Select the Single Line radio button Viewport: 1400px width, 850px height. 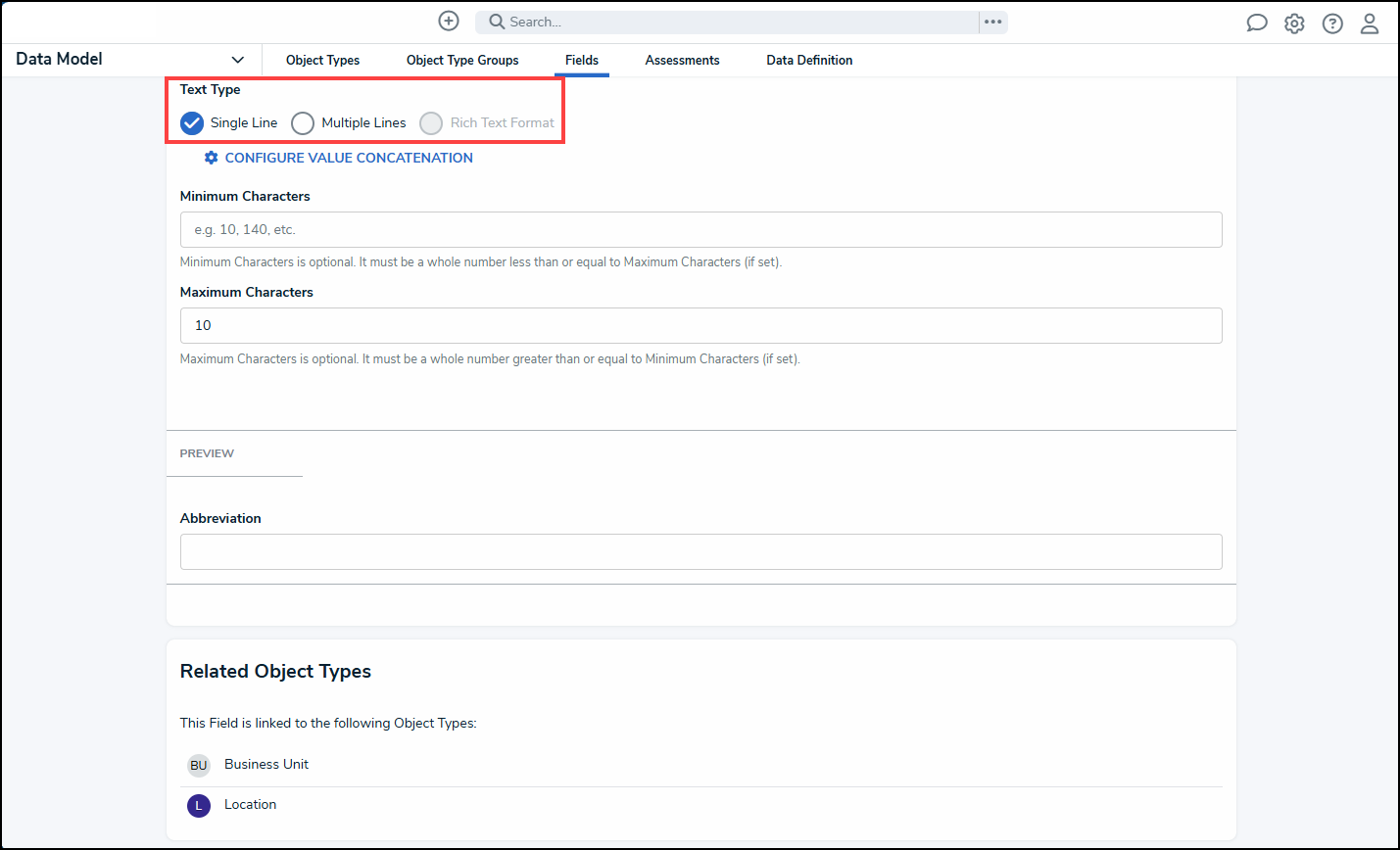point(192,123)
